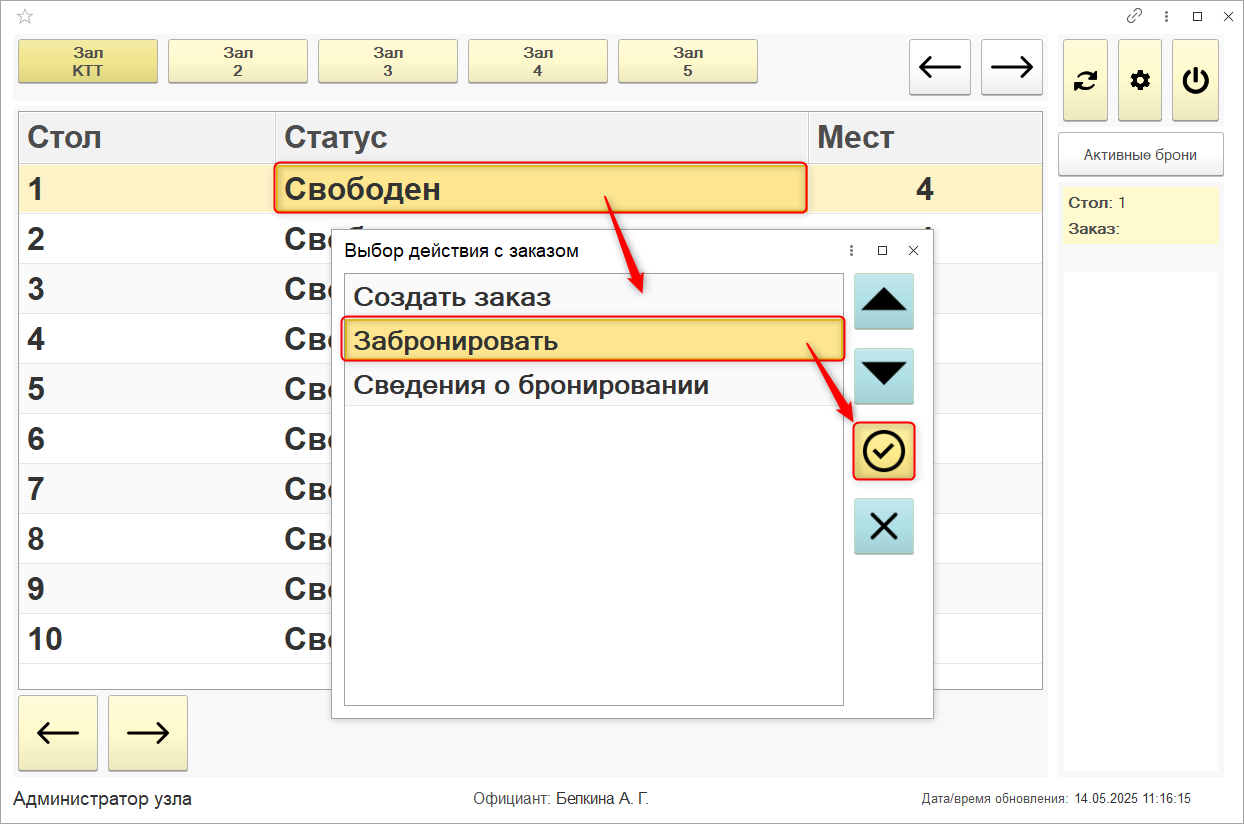
Task: Close the order action dialog
Action: tap(913, 251)
